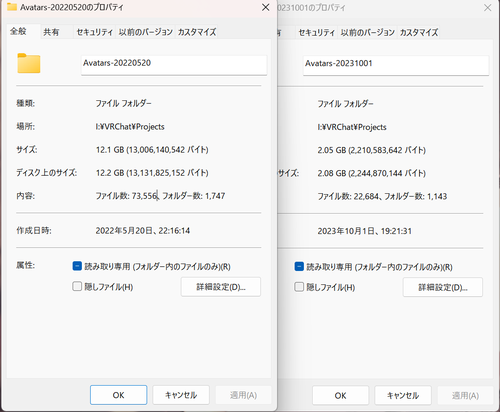
Task: Close the Avatars-20220520 properties window
Action: 265,7
